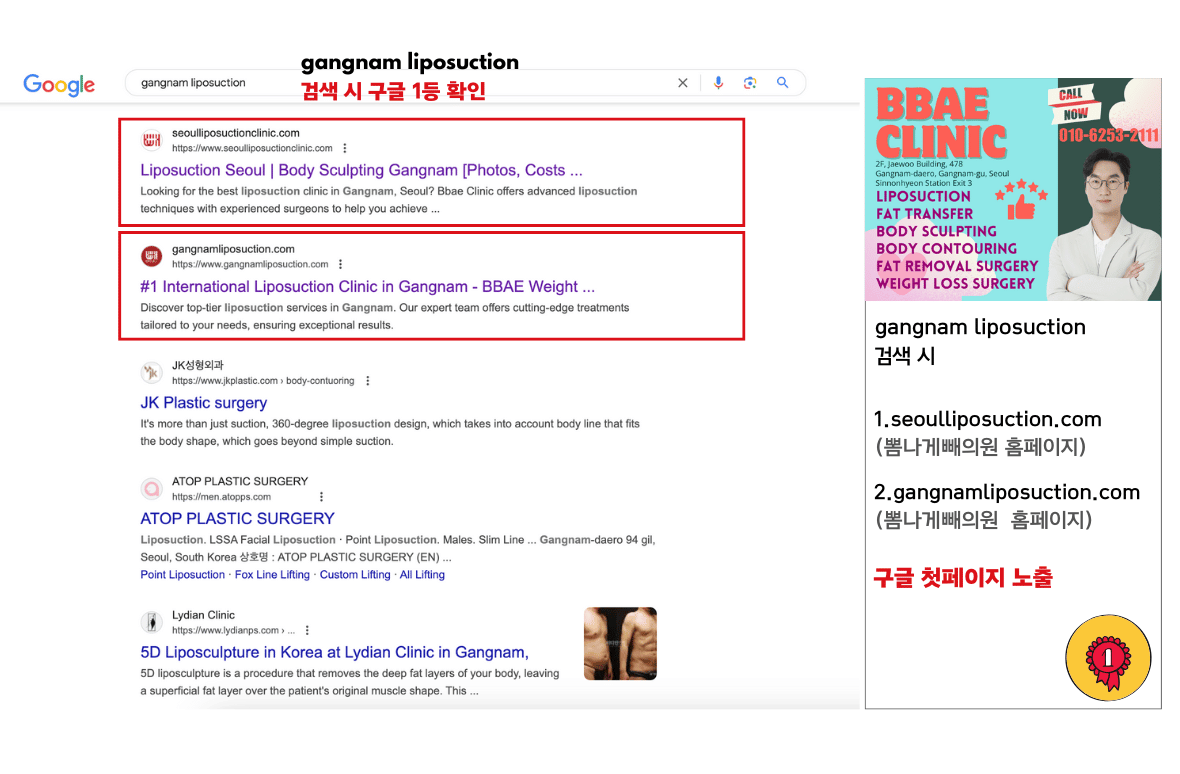Submit search with magnifier icon
1180x774 pixels.
click(x=783, y=83)
